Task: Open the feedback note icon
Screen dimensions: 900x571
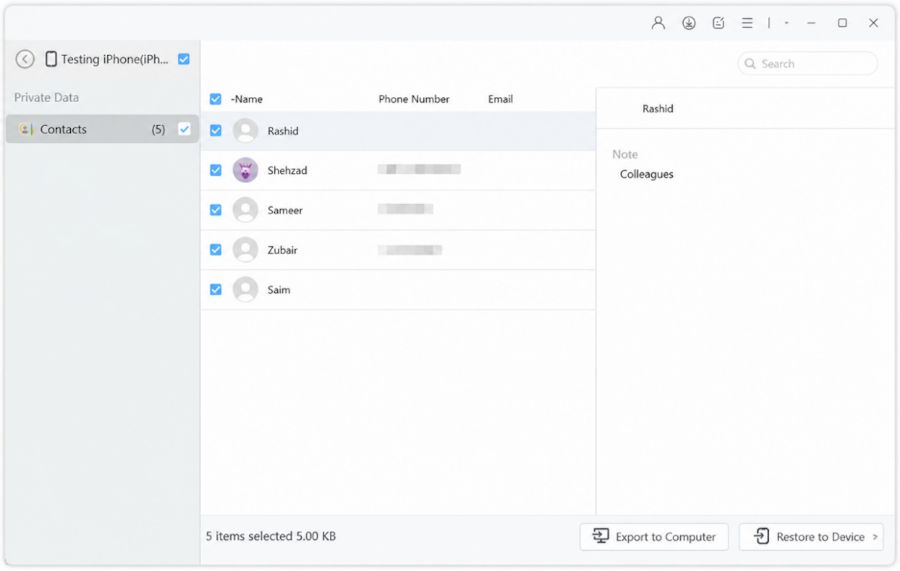Action: point(718,23)
